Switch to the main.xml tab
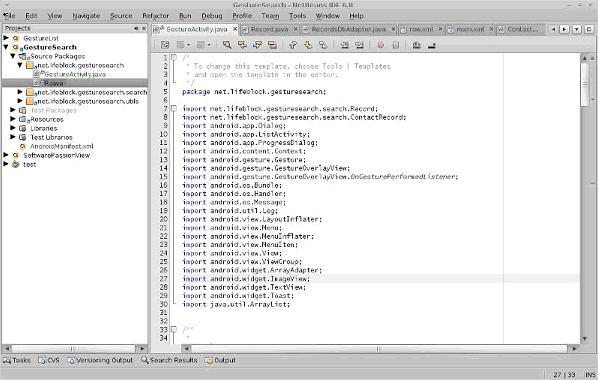 [470, 29]
